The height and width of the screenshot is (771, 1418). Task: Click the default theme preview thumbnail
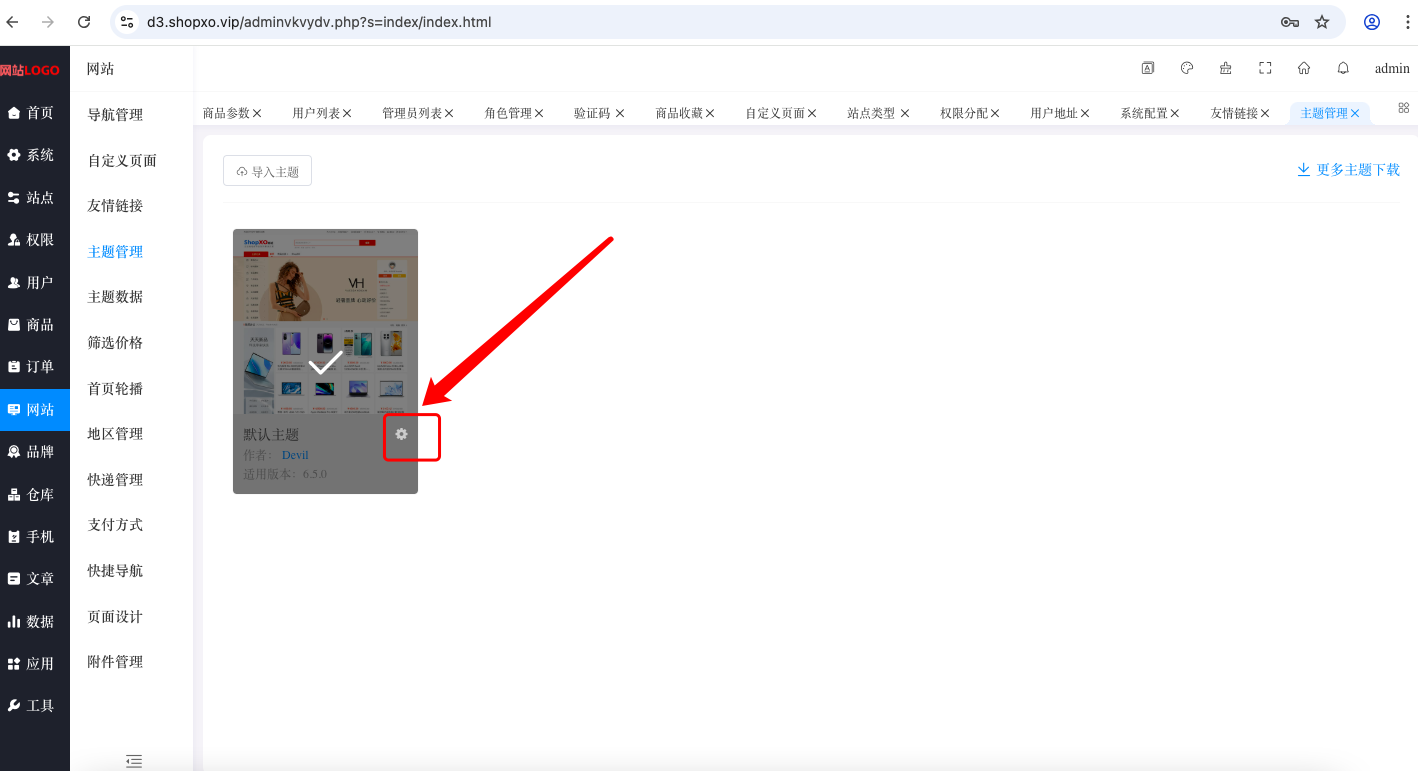(325, 321)
